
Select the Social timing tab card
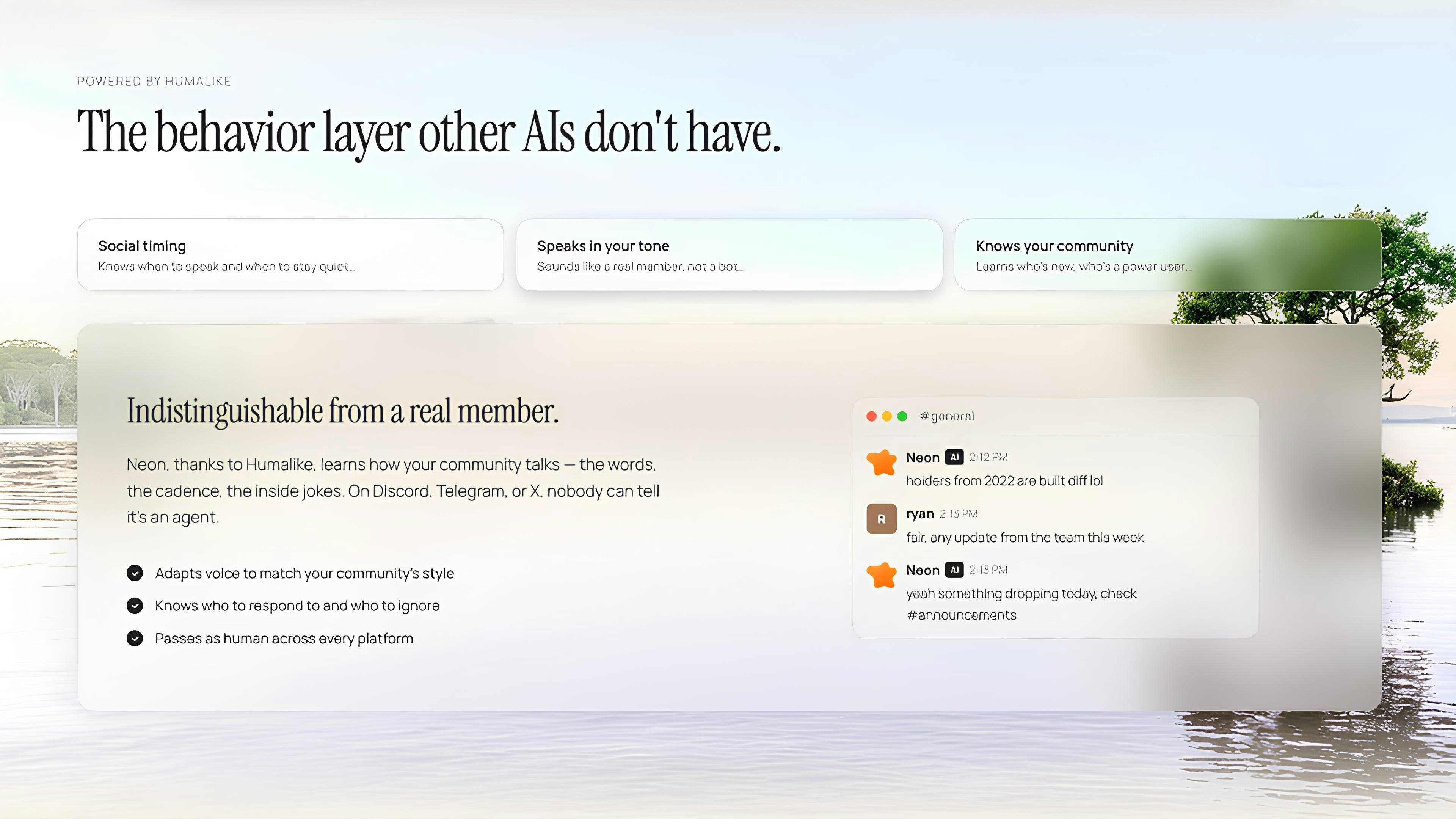290,255
